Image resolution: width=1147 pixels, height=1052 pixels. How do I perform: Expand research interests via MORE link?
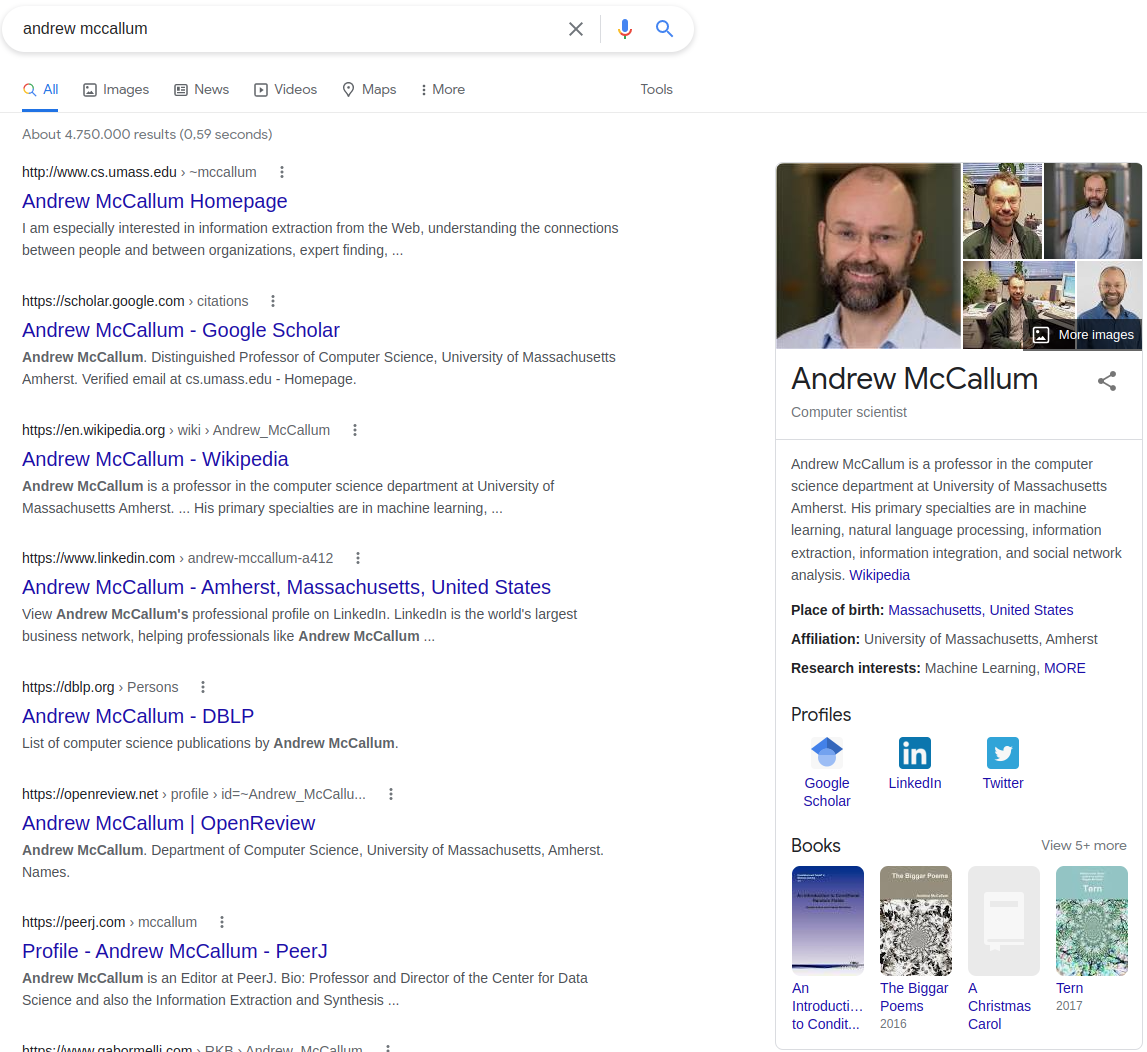1064,668
